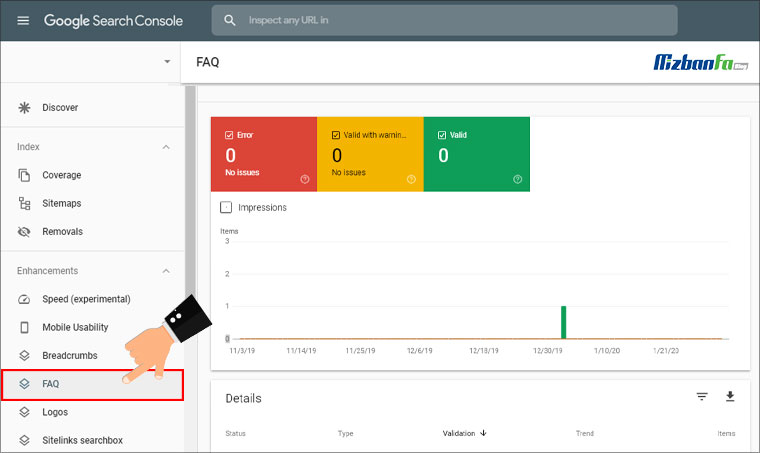The height and width of the screenshot is (453, 760).
Task: Open Sitemaps from the sidebar
Action: 61,203
